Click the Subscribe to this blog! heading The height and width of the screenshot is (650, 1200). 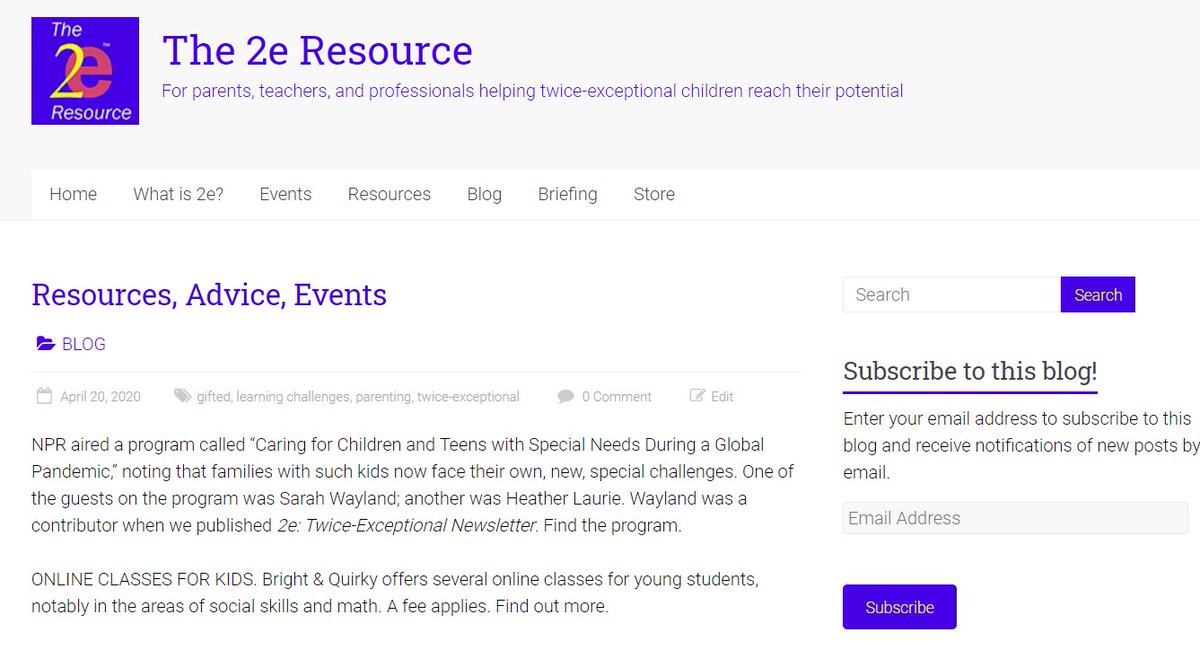(x=970, y=371)
